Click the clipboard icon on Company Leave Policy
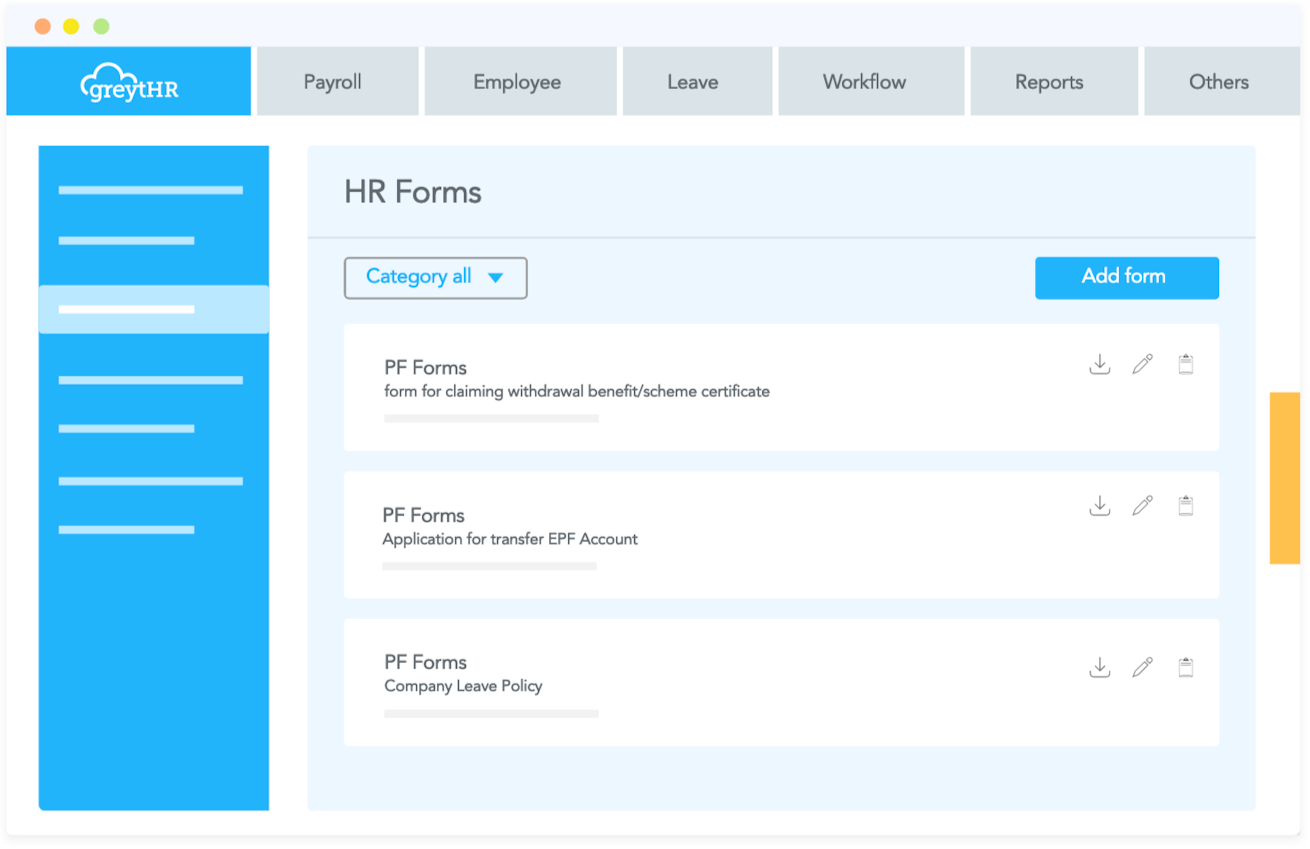The width and height of the screenshot is (1310, 849). point(1186,666)
